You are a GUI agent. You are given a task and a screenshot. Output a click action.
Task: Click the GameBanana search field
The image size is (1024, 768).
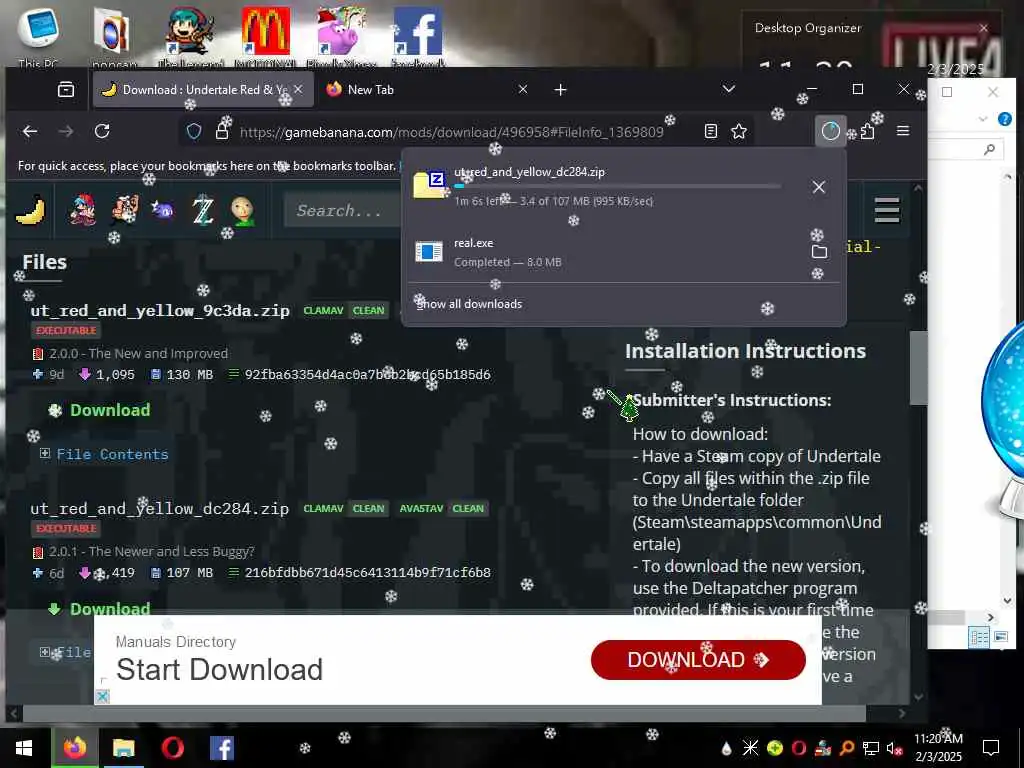(x=343, y=211)
